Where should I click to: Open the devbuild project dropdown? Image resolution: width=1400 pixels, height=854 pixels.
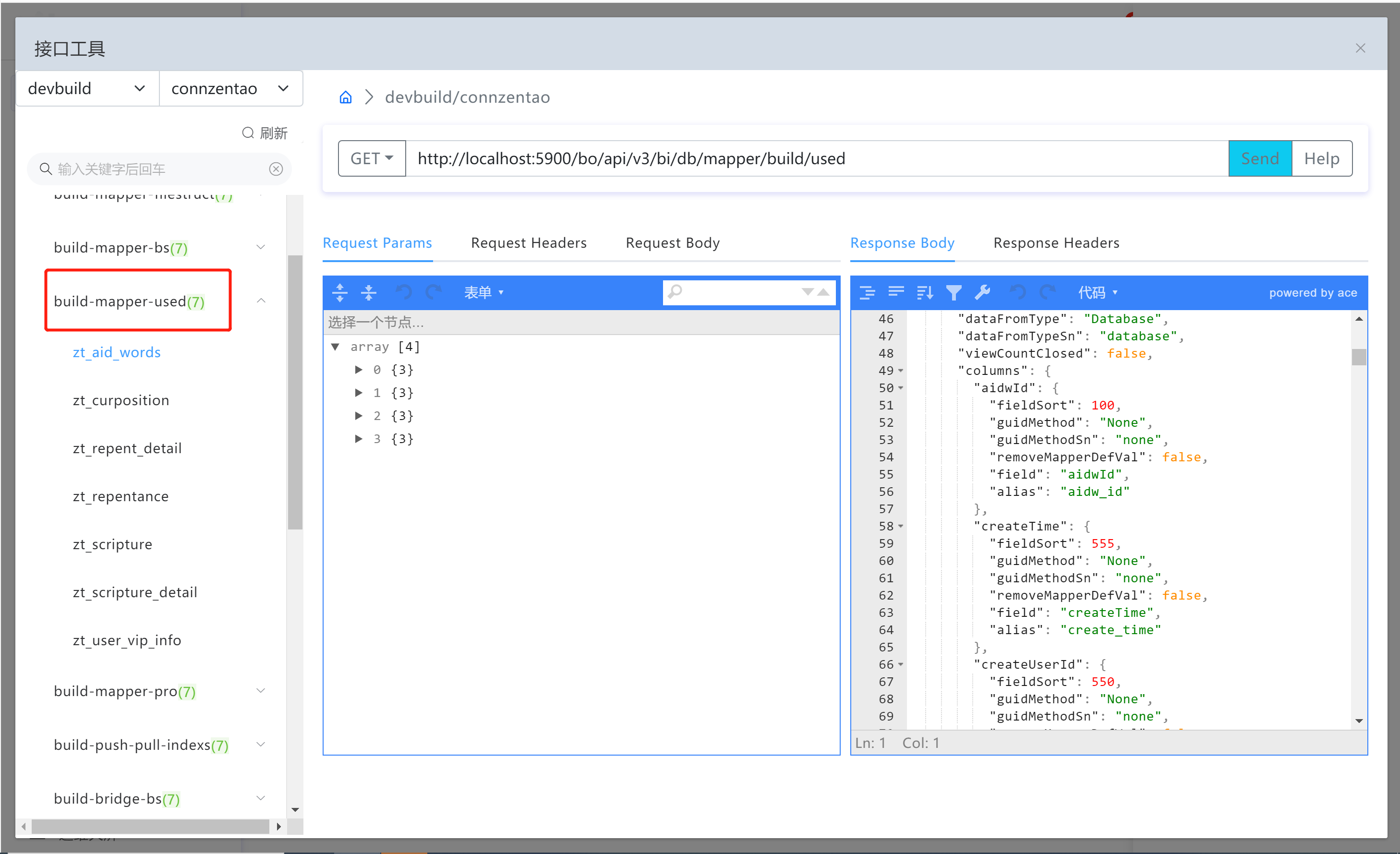coord(87,89)
